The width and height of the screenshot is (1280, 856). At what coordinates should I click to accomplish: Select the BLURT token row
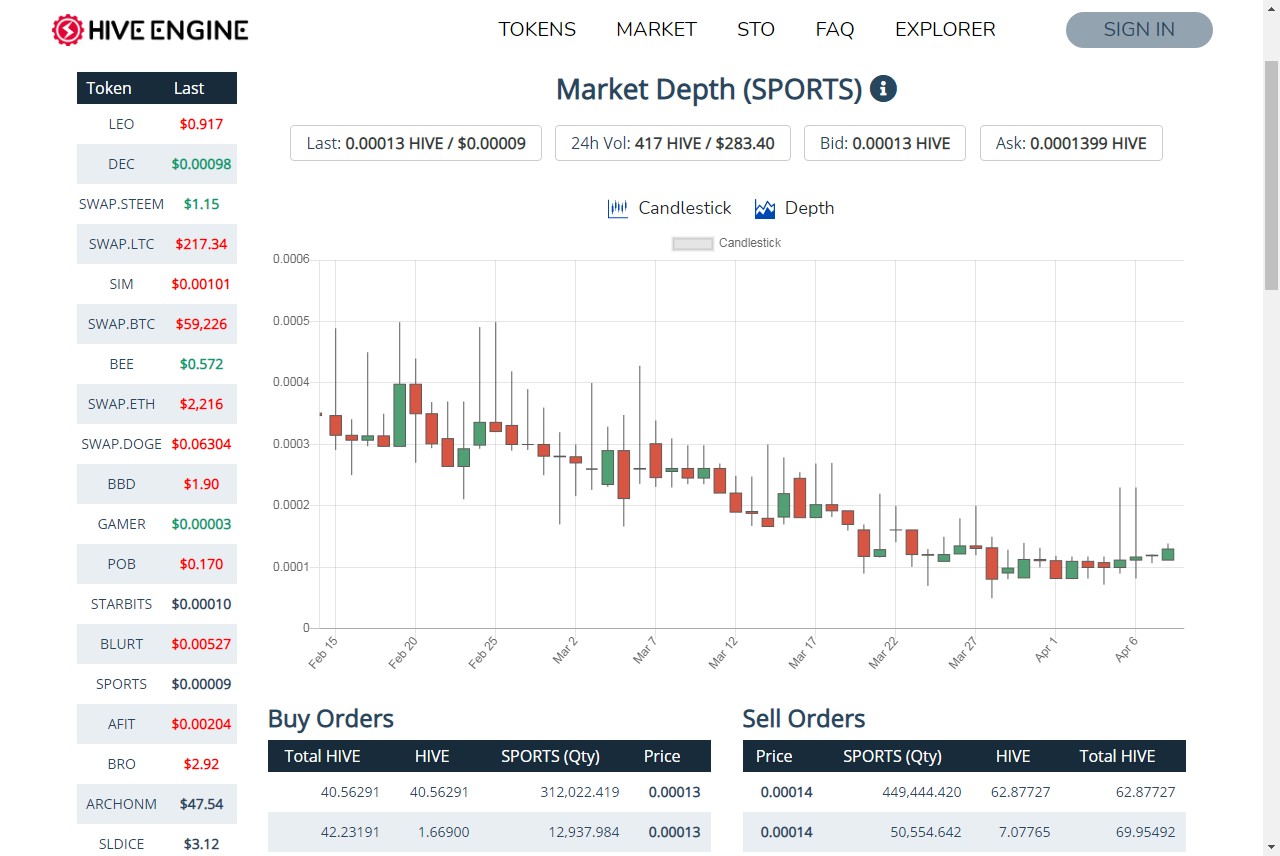157,644
